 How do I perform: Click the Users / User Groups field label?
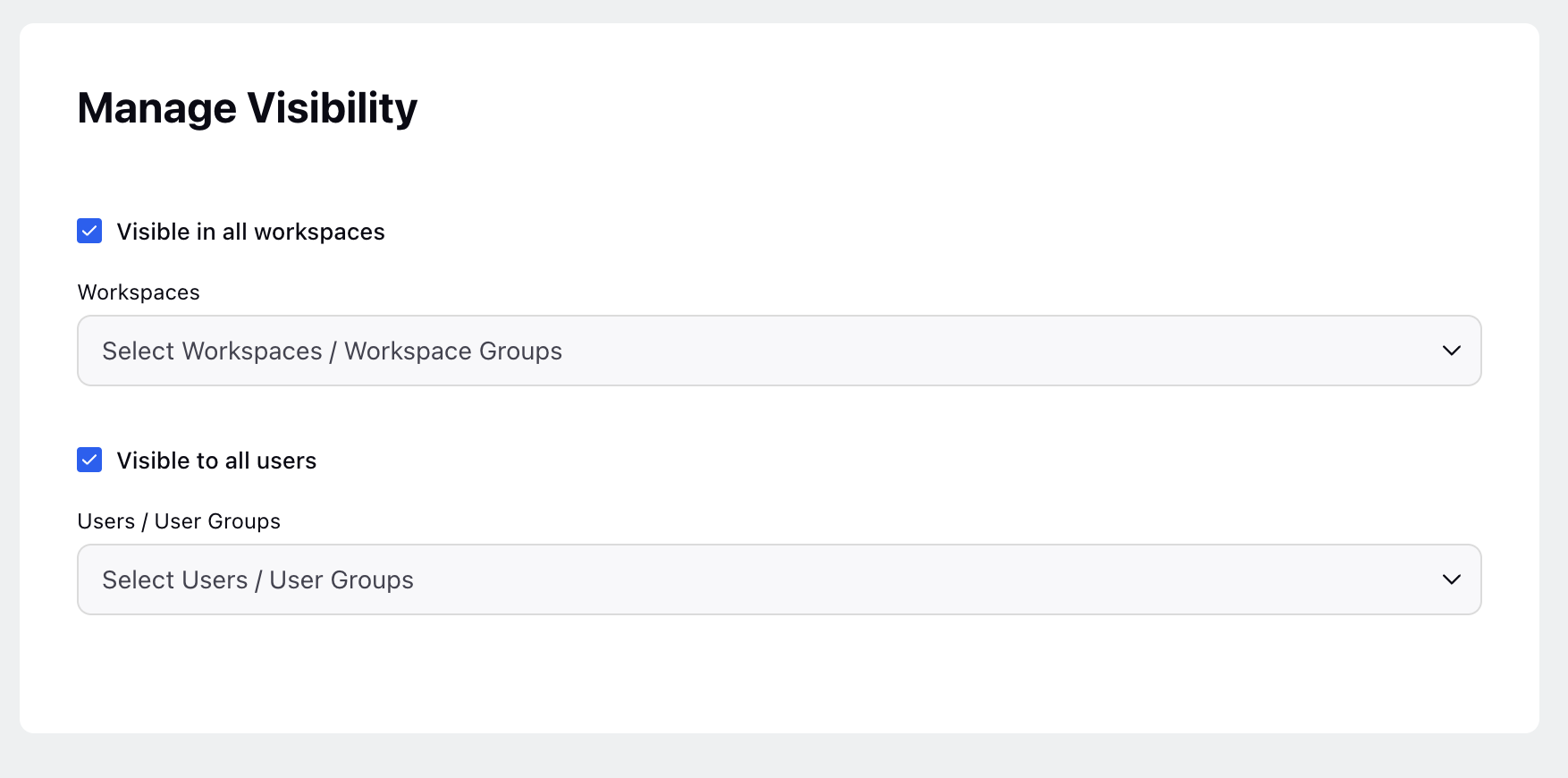tap(179, 521)
